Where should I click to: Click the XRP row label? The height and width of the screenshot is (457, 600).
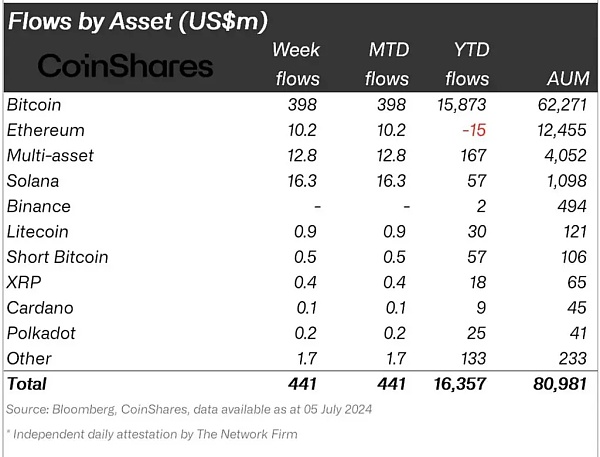pos(24,282)
